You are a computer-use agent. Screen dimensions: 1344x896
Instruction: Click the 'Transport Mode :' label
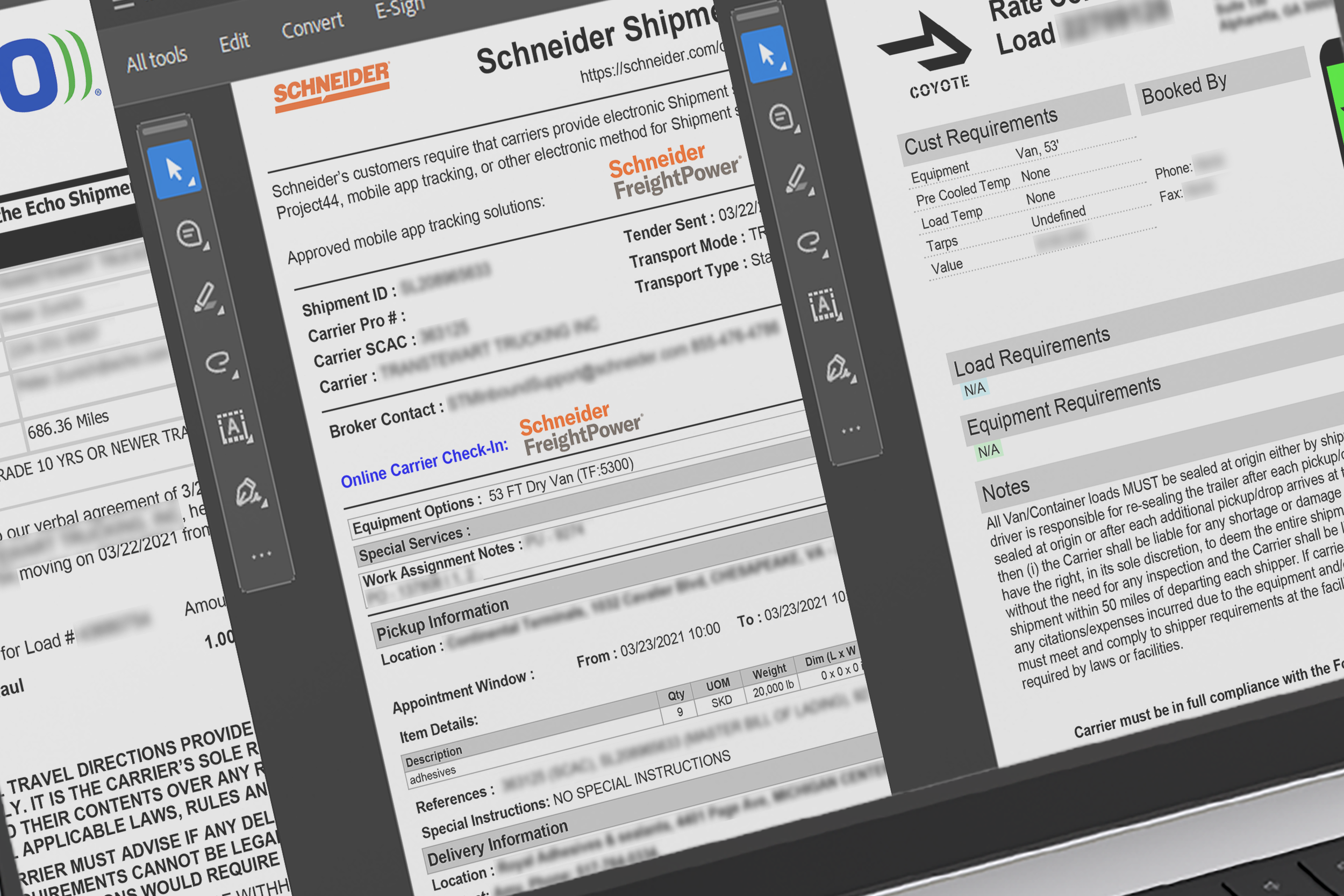coord(687,250)
